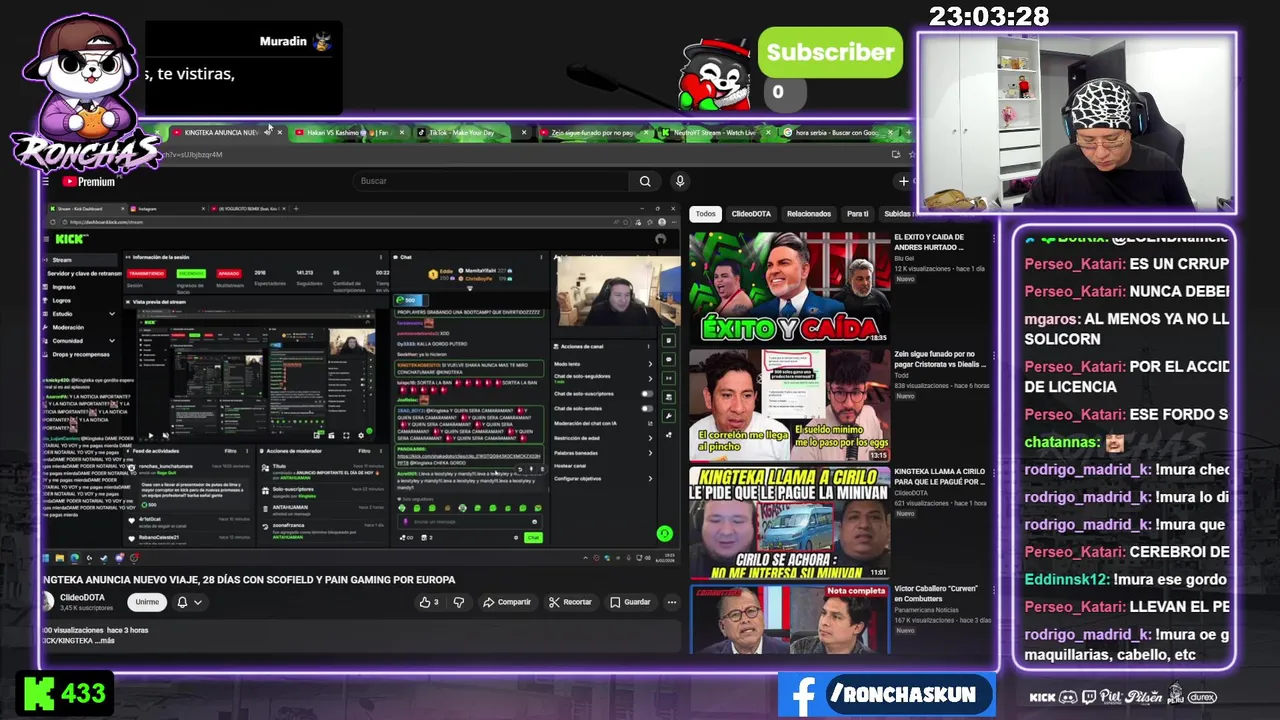Open Moderación in Kick sidebar

(68, 327)
